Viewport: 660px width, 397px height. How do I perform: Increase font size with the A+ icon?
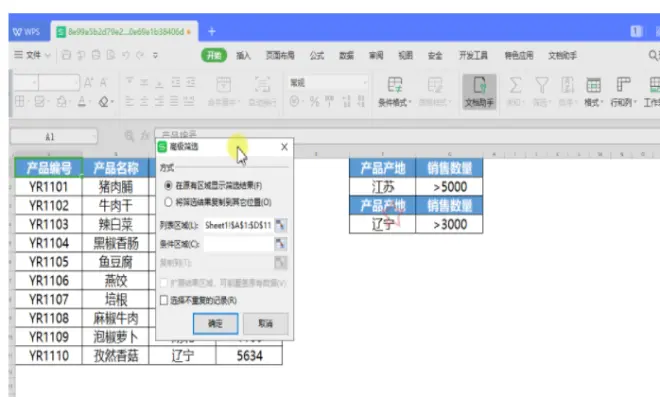(88, 83)
